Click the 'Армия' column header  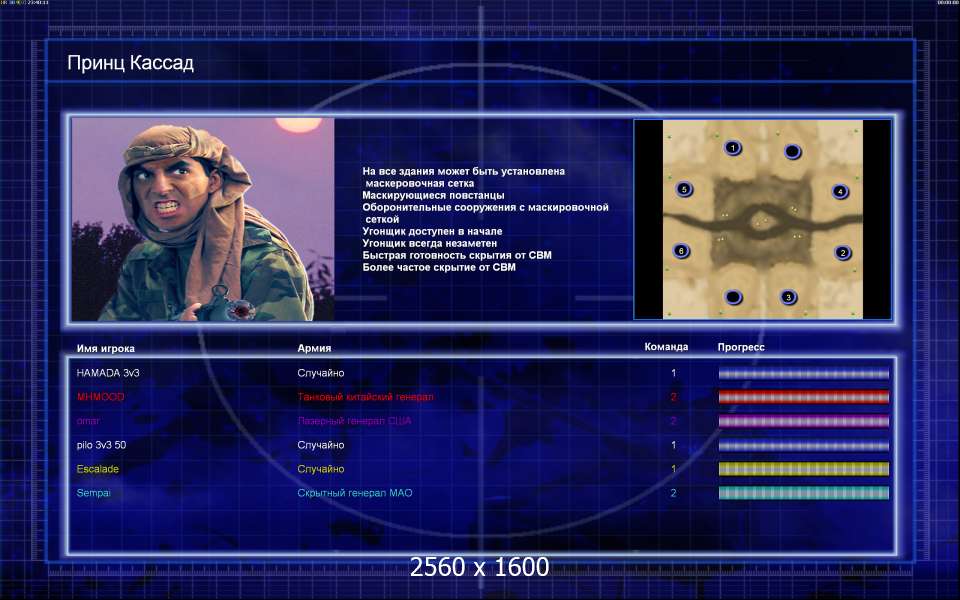click(x=314, y=348)
